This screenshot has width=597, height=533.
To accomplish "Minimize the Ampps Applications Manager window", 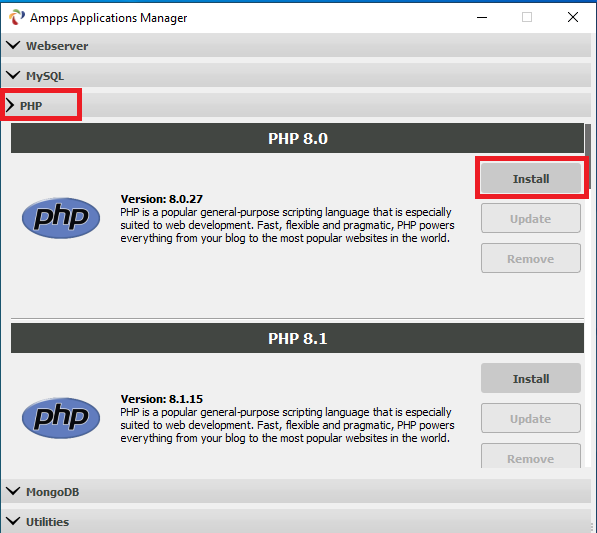I will pyautogui.click(x=482, y=17).
